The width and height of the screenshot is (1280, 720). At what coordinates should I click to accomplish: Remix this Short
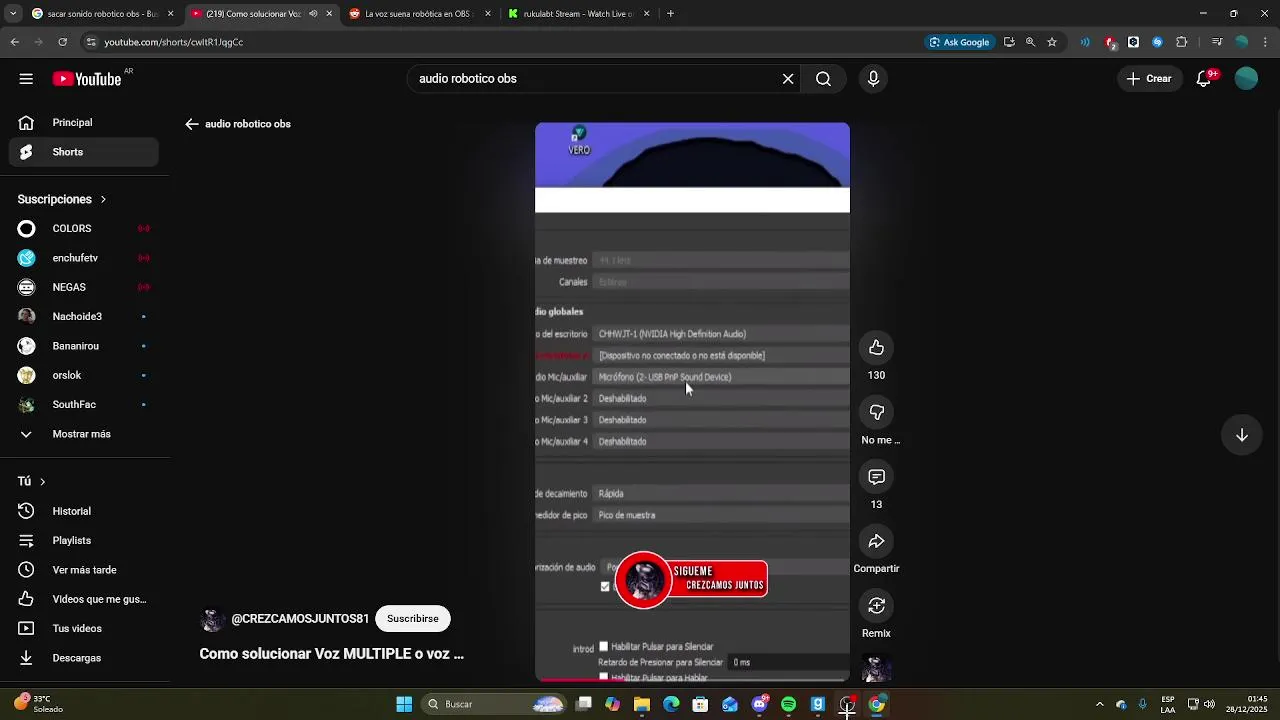tap(876, 606)
